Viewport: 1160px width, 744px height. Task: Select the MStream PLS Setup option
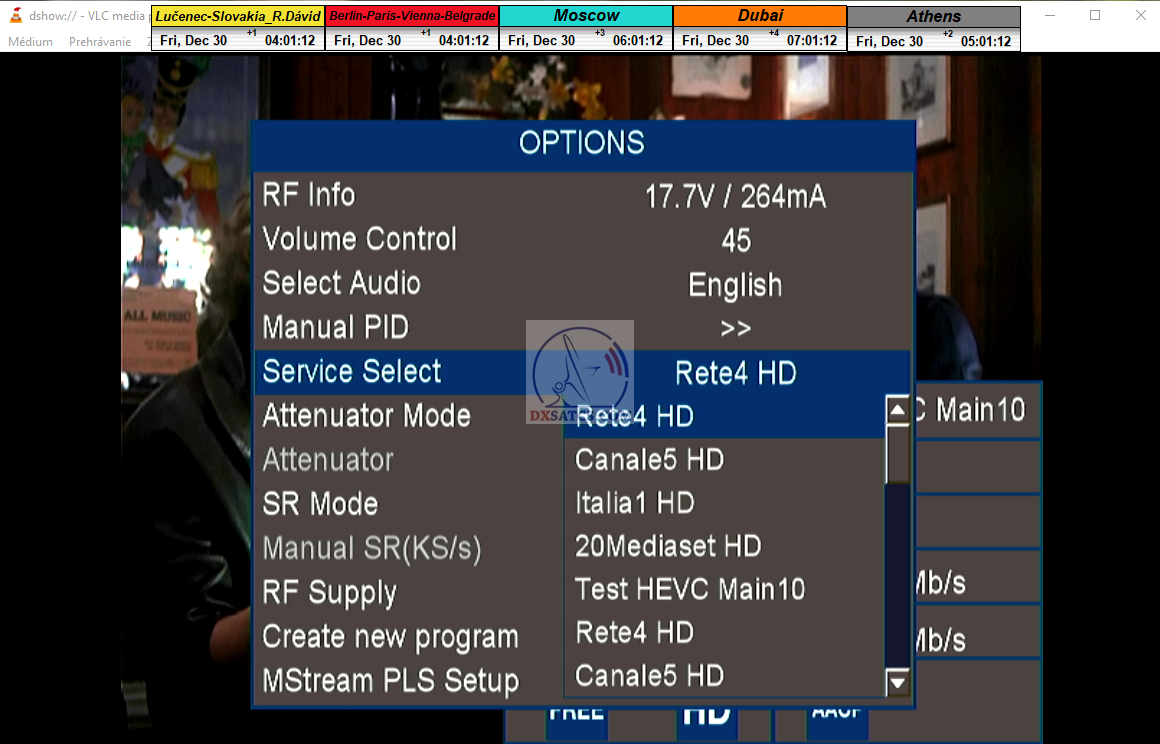tap(391, 681)
